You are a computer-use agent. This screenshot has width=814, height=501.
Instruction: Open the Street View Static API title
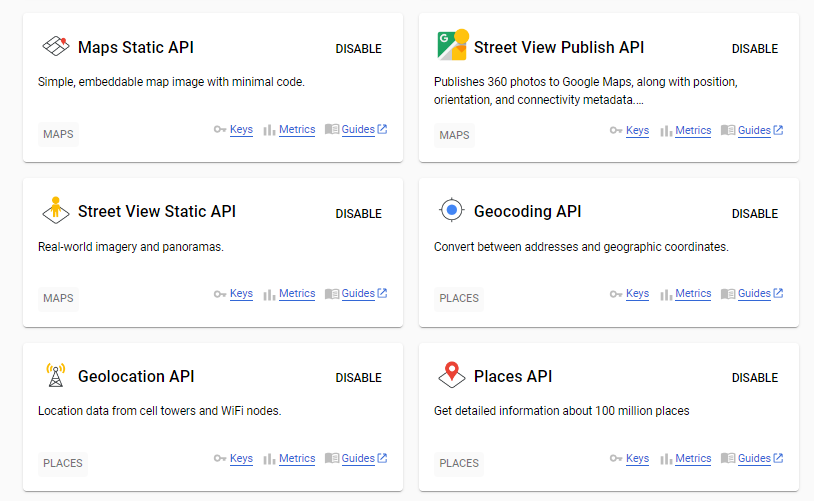pyautogui.click(x=157, y=212)
